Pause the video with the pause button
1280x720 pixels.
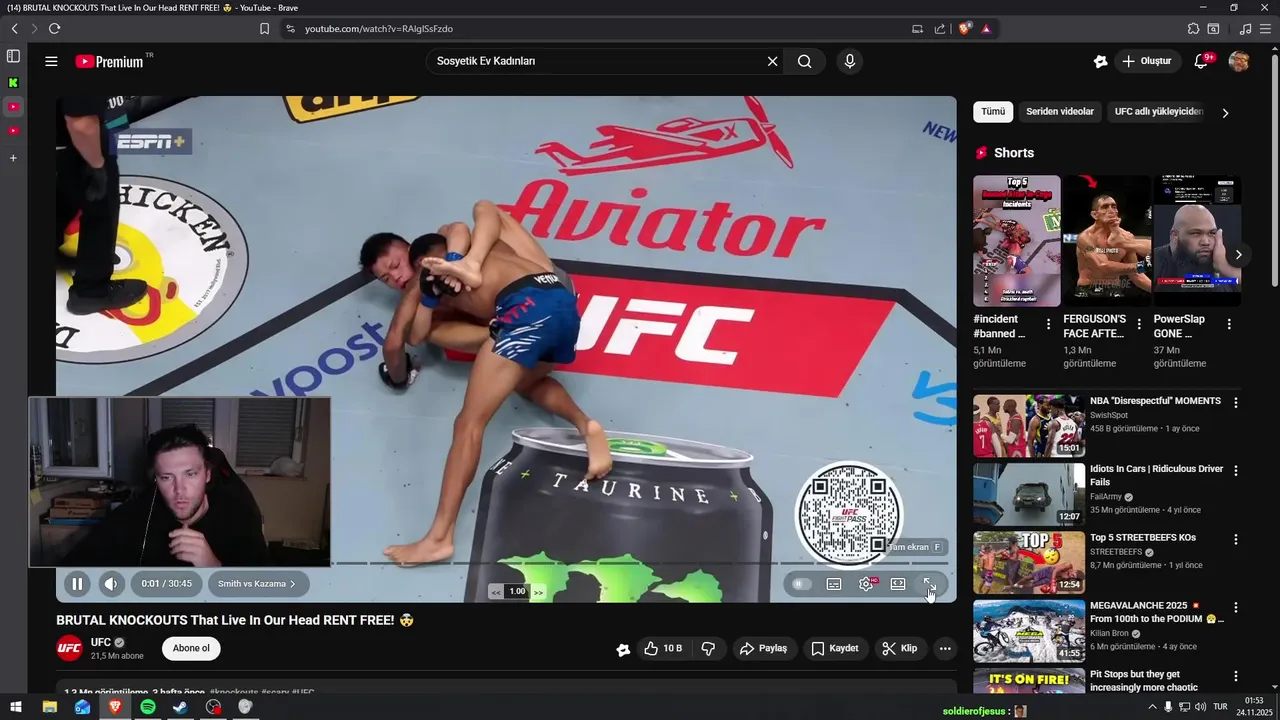point(77,584)
